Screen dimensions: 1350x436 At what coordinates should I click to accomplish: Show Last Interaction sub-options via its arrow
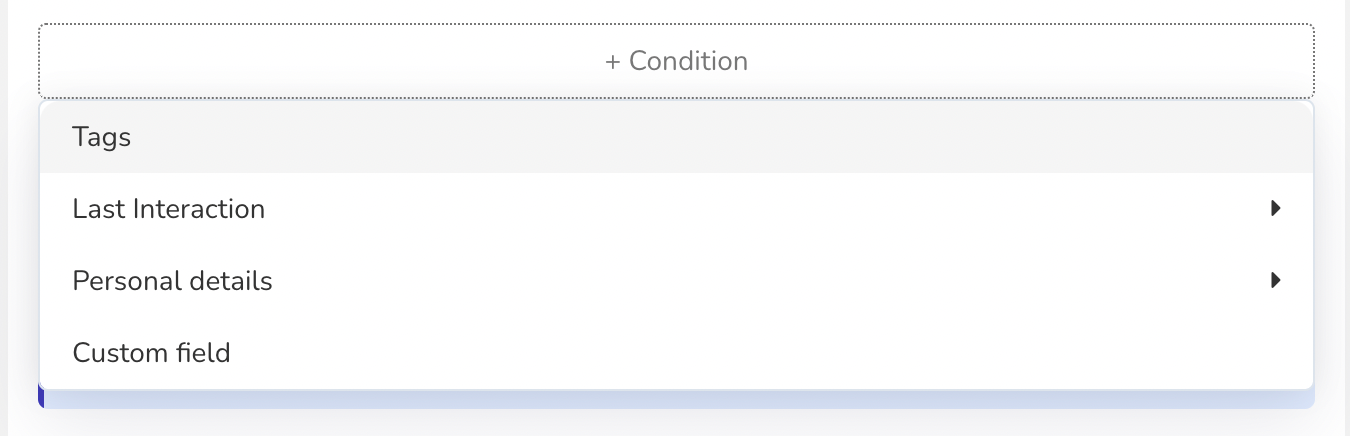click(x=1275, y=209)
